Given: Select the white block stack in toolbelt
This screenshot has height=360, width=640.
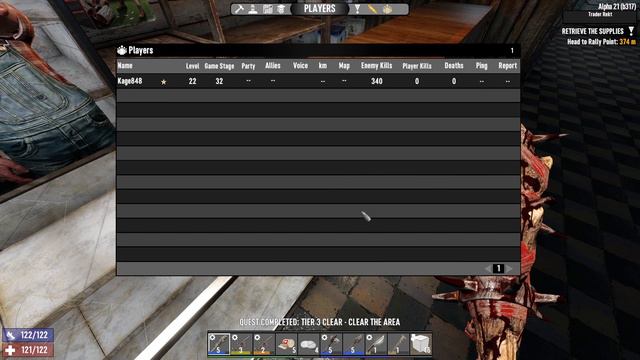Looking at the screenshot, I should 421,344.
